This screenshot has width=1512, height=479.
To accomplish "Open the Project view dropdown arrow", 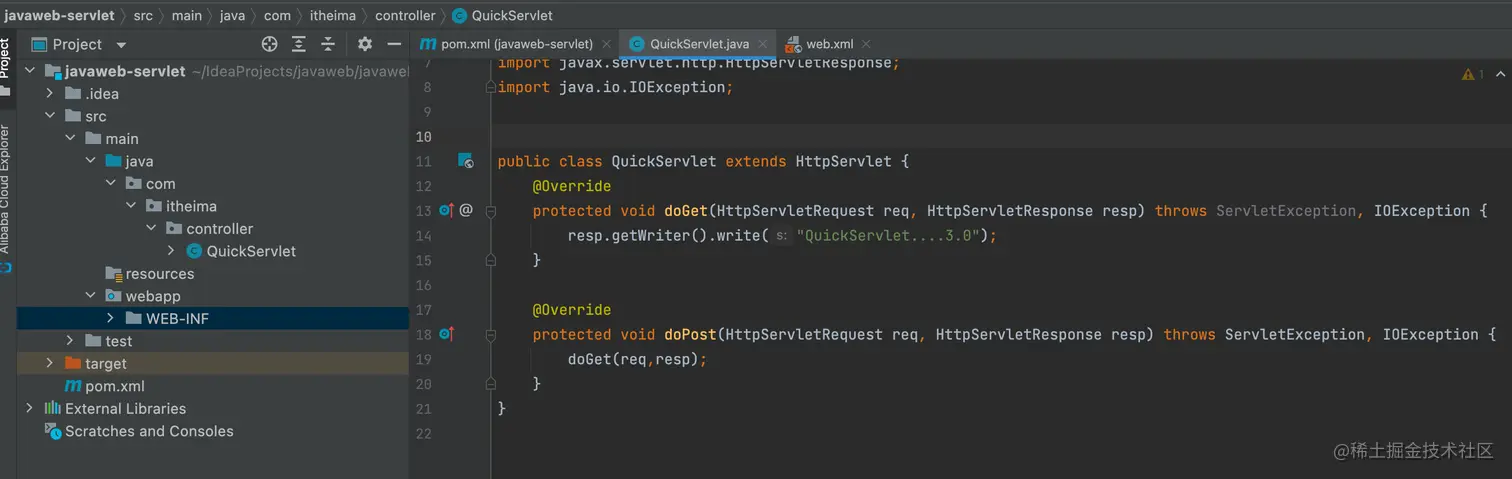I will pos(121,45).
